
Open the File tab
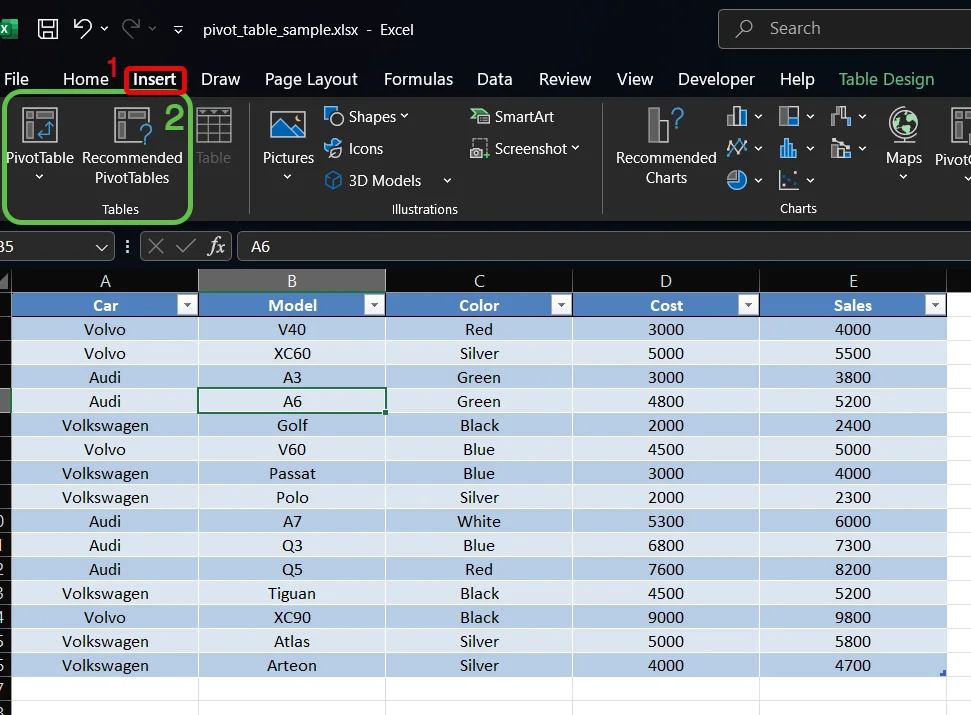click(16, 79)
